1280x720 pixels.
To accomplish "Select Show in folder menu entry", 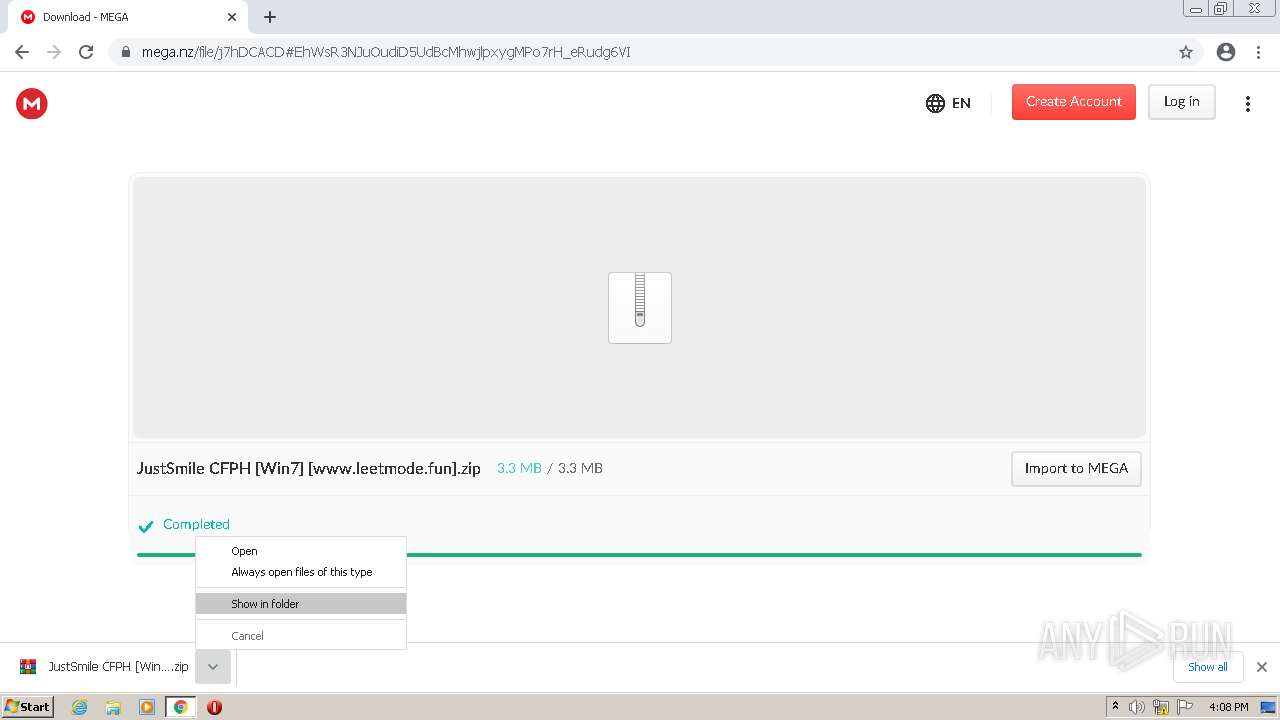I will tap(301, 604).
